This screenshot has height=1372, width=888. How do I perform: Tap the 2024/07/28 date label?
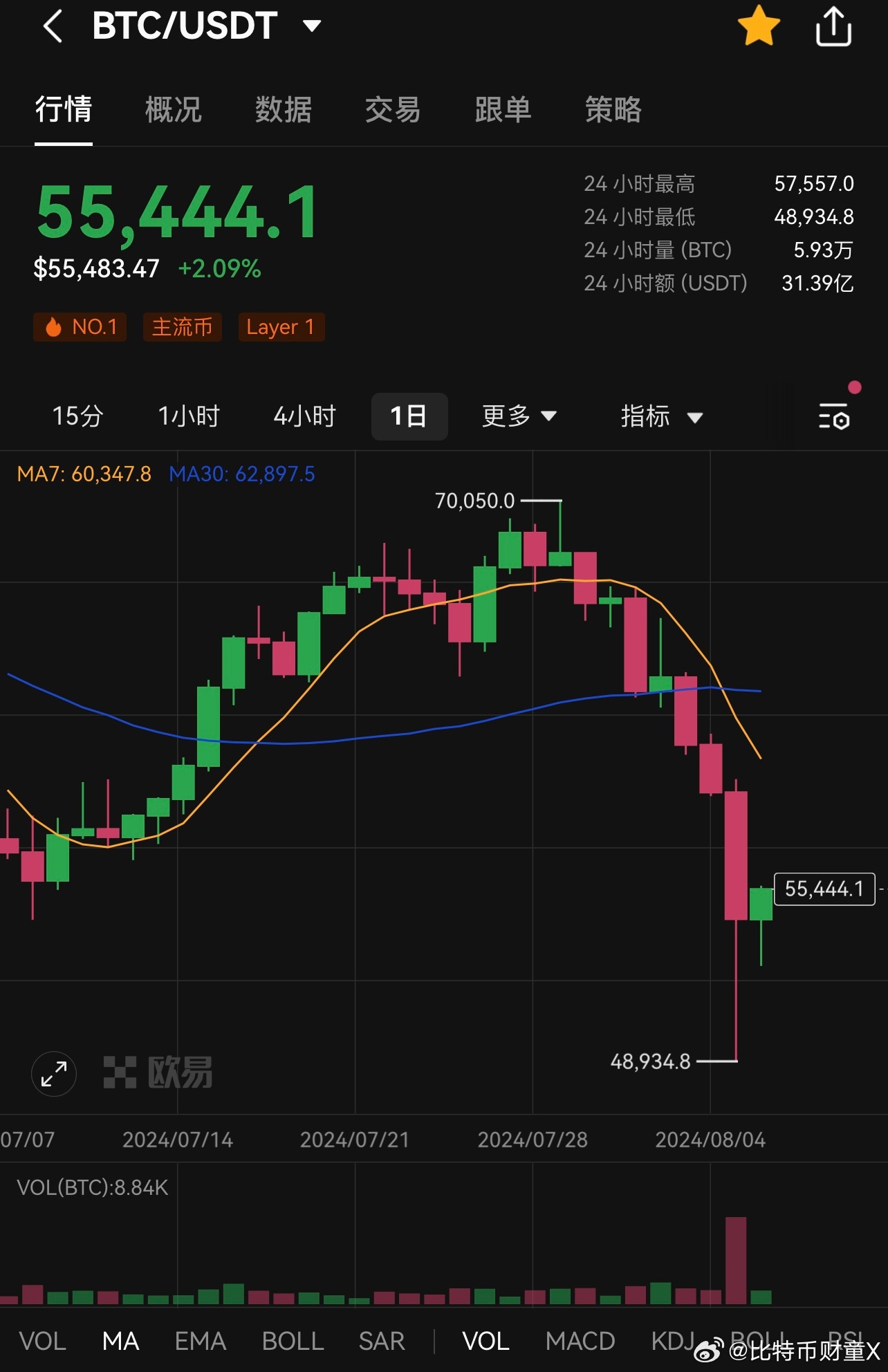533,1140
